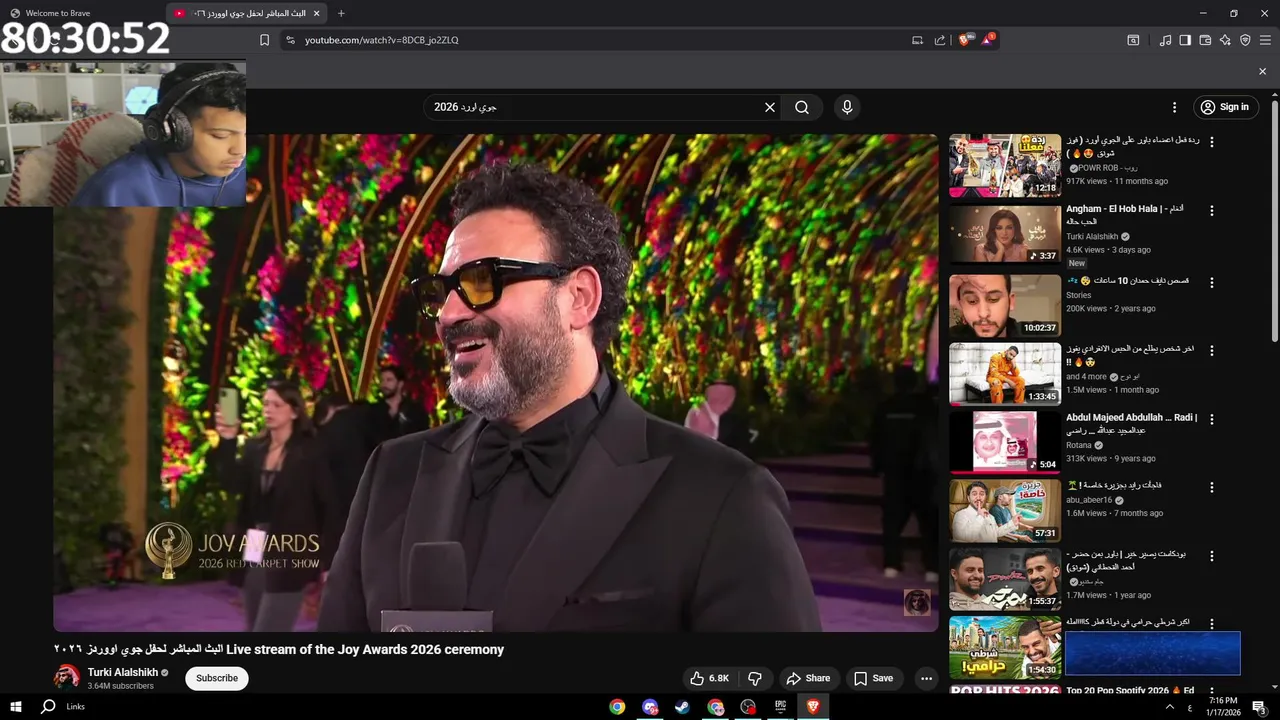1280x720 pixels.
Task: Like the Joy Awards live stream video
Action: pyautogui.click(x=709, y=678)
